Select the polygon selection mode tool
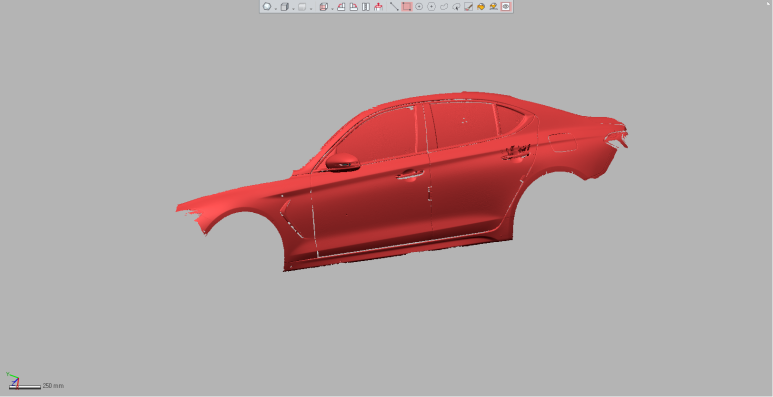Viewport: 773px width, 397px height. click(x=431, y=6)
